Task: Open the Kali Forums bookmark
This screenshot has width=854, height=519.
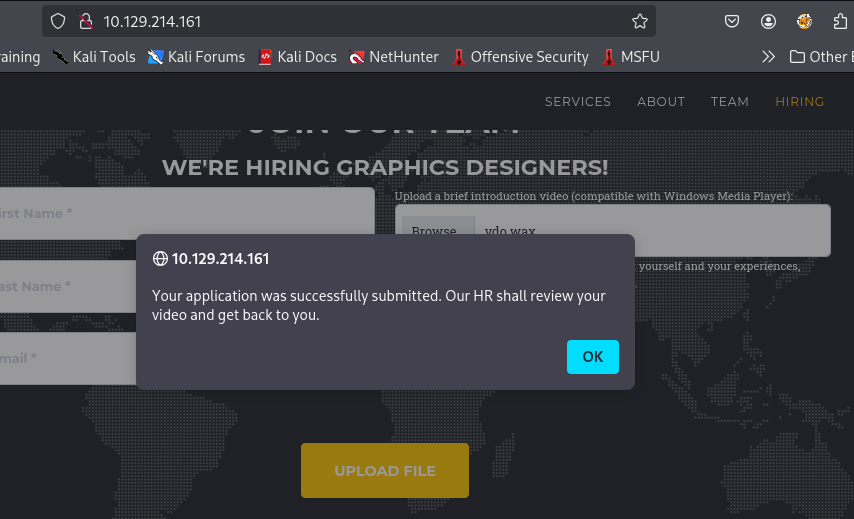Action: coord(196,57)
